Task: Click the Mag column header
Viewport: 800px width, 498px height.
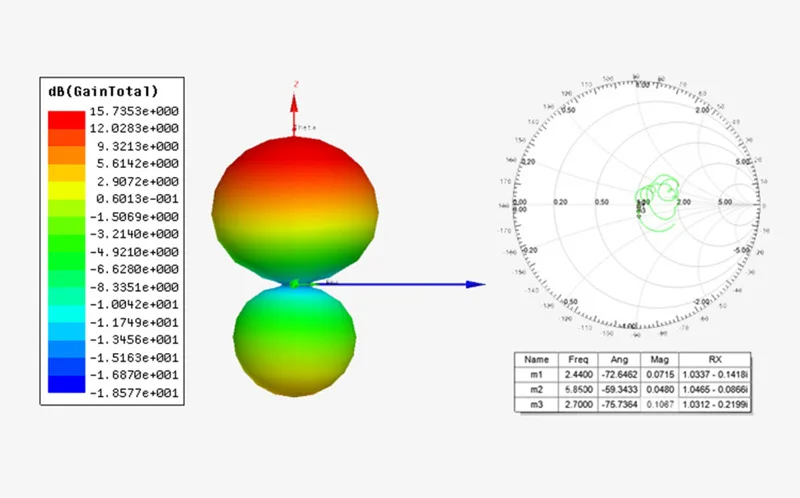Action: pyautogui.click(x=660, y=359)
